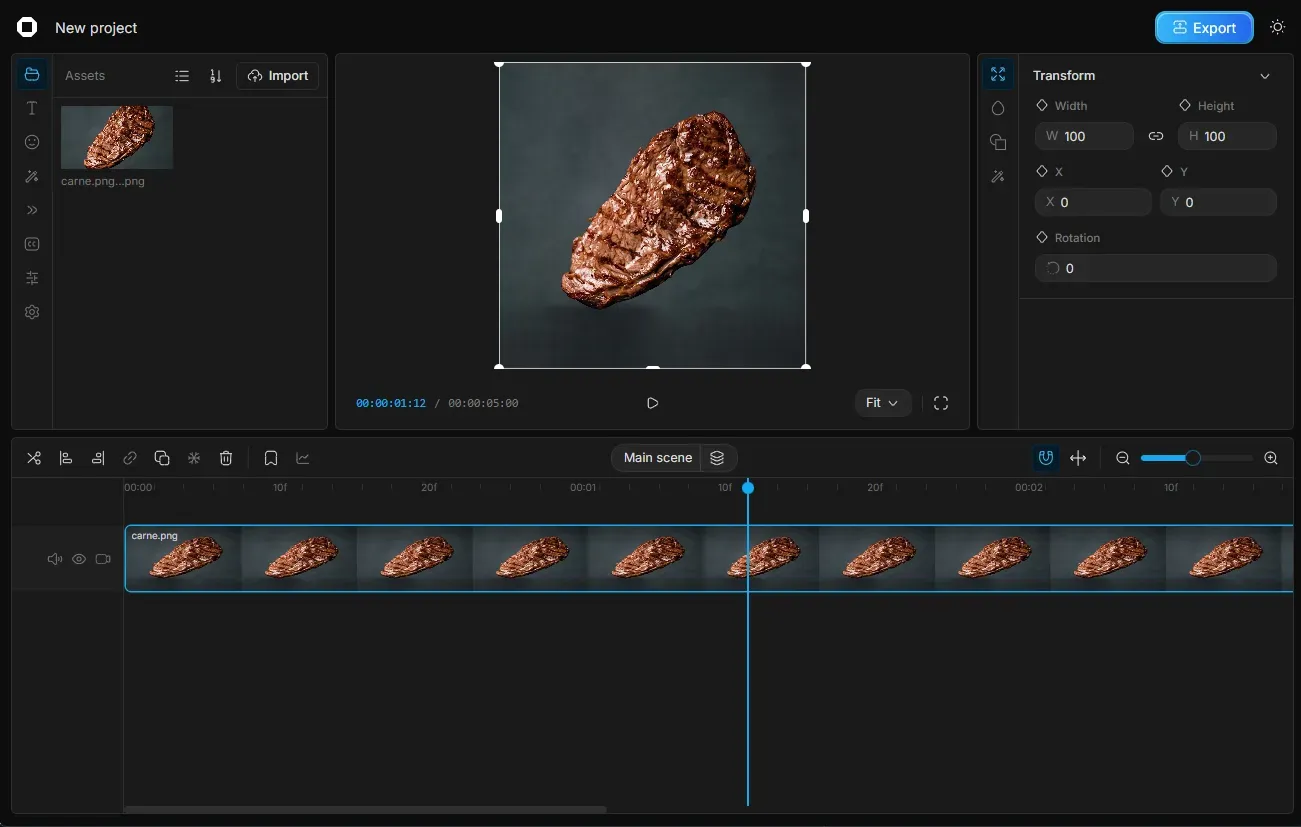Click the Export button
The width and height of the screenshot is (1301, 827).
pos(1204,28)
